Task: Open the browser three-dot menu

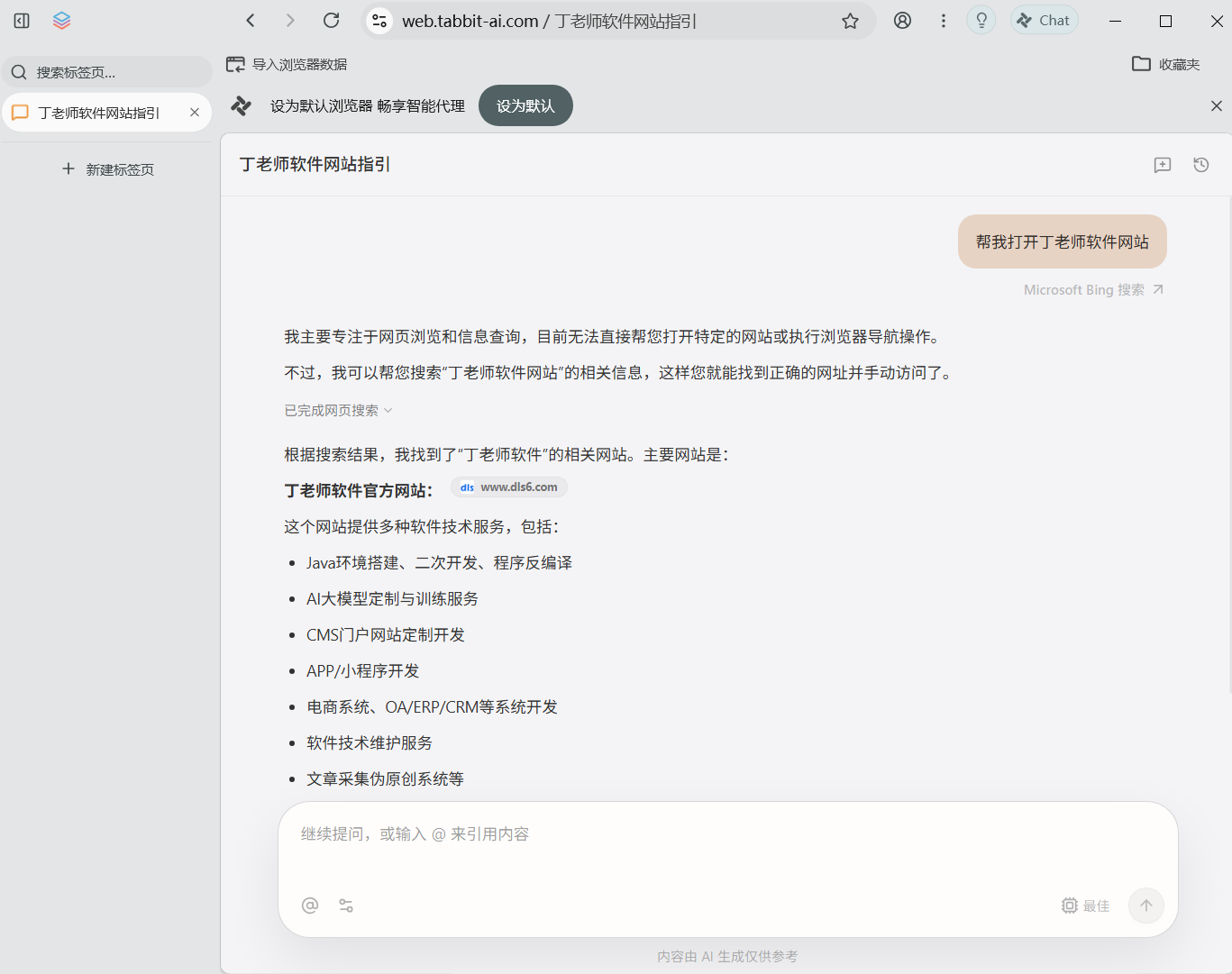Action: 943,21
